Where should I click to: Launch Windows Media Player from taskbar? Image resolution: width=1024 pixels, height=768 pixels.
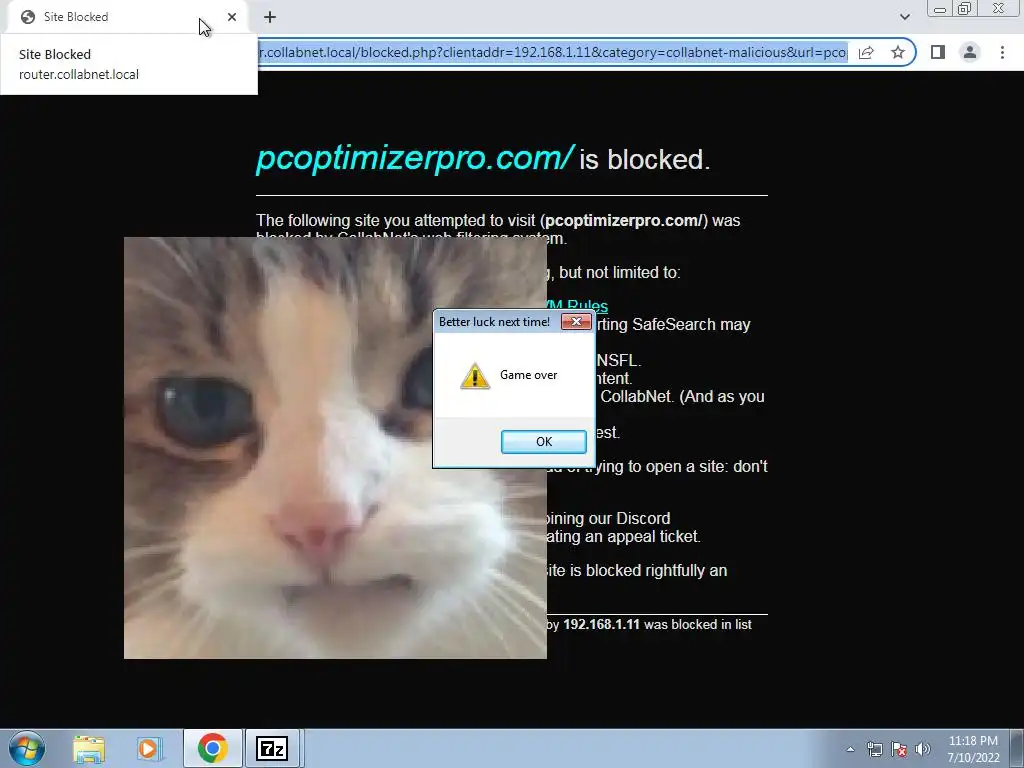pyautogui.click(x=149, y=748)
